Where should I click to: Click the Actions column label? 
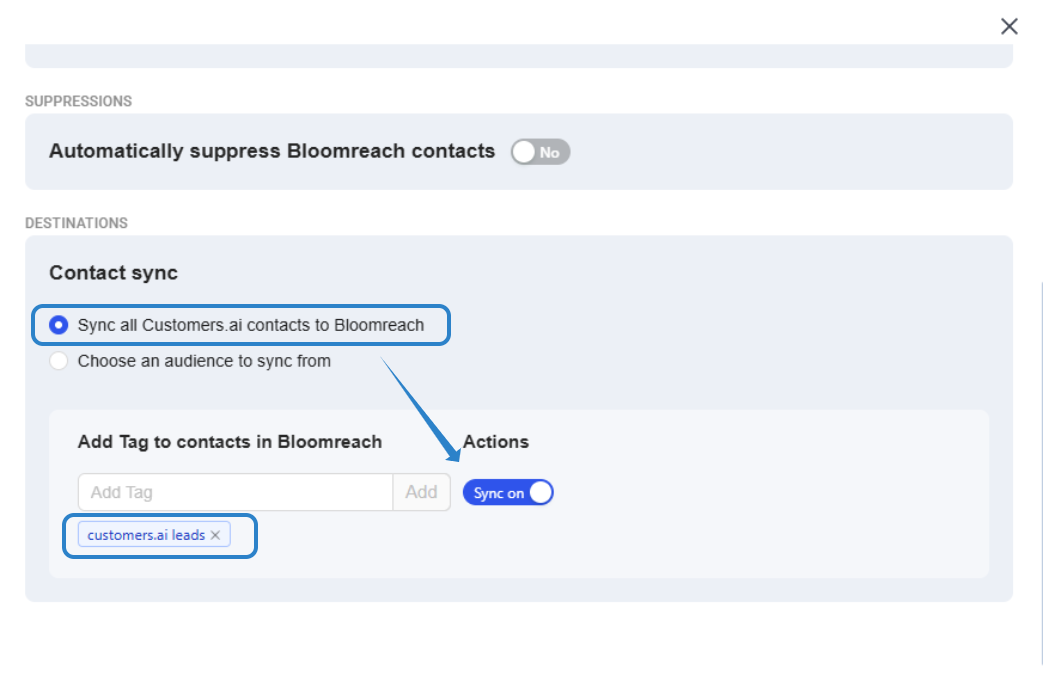pos(495,442)
